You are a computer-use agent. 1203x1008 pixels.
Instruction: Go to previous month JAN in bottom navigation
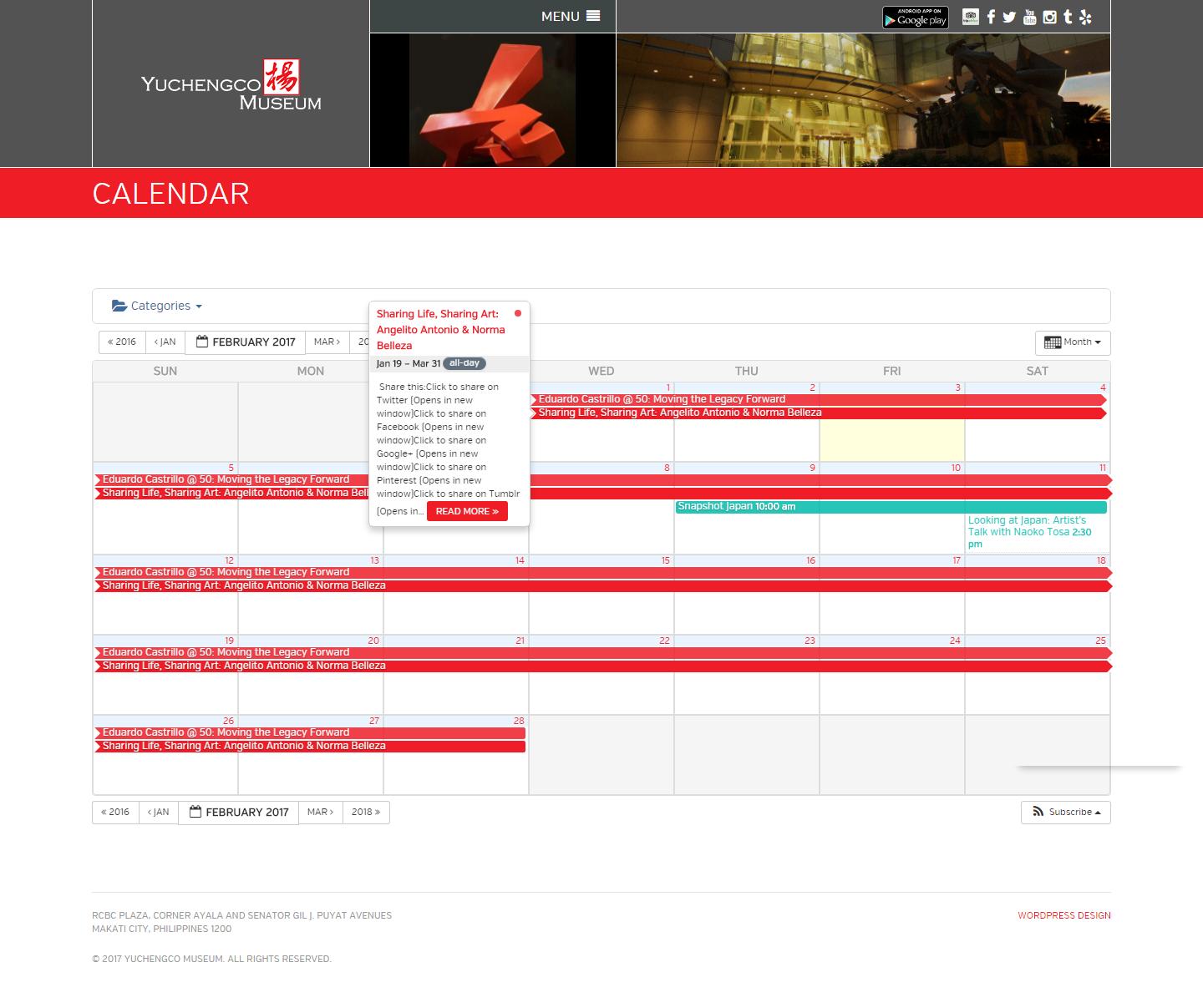tap(159, 813)
